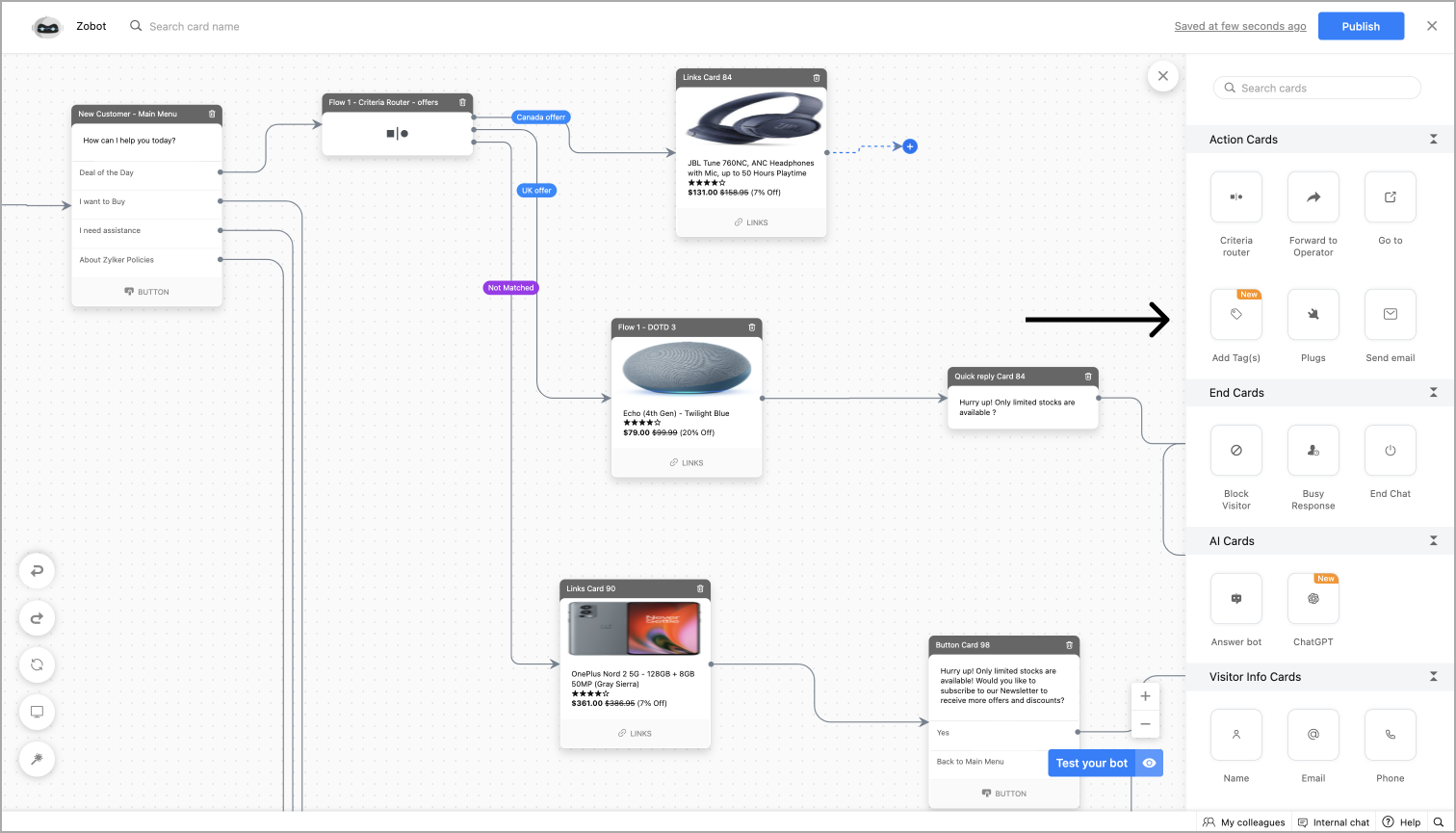Screen dimensions: 1456x833
Task: Zoom in the canvas with plus button
Action: pos(1145,696)
